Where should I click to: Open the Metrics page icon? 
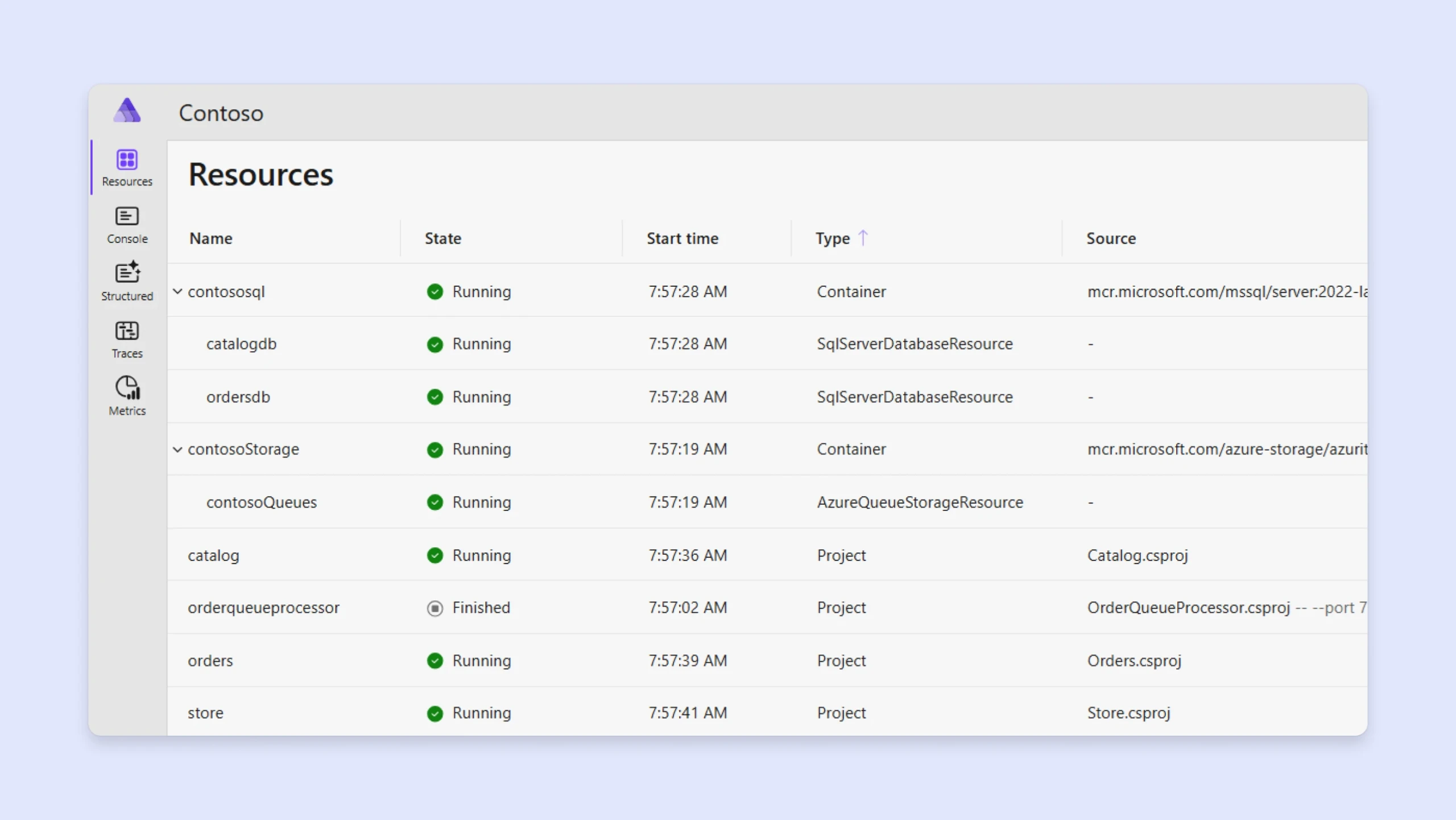point(127,388)
